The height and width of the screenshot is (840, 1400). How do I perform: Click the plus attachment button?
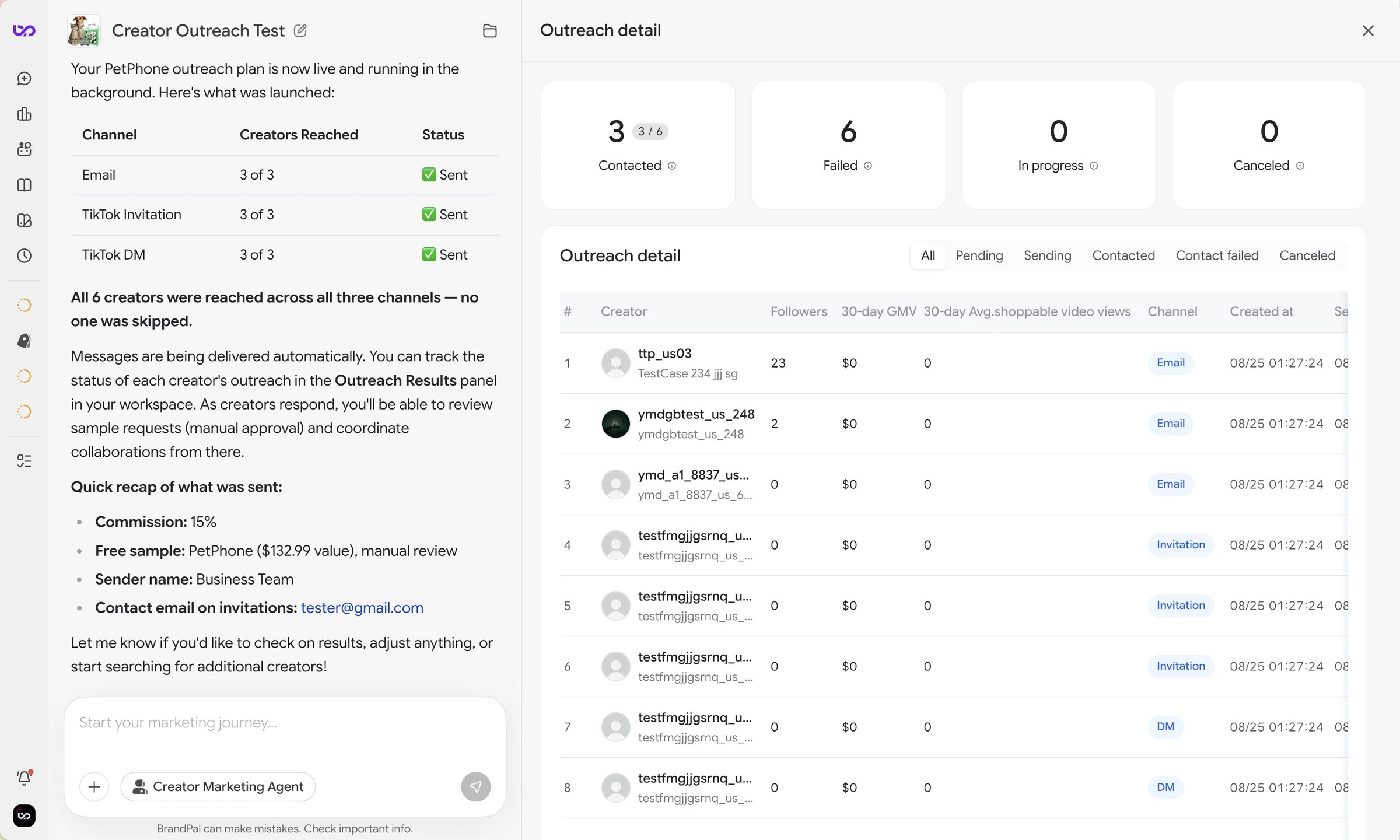(x=94, y=787)
